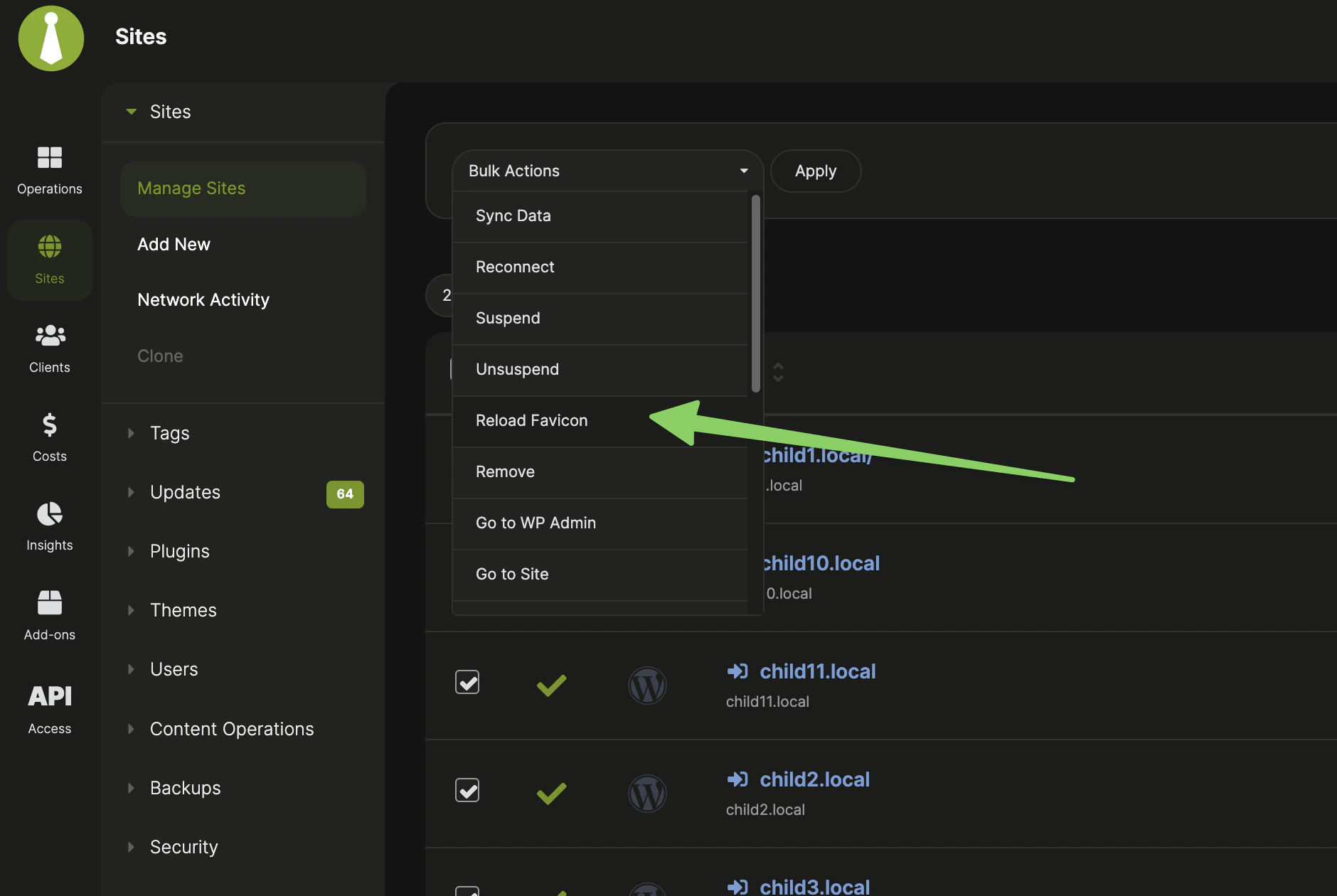1337x896 pixels.
Task: Click the login arrow icon beside child2.local
Action: coord(737,779)
